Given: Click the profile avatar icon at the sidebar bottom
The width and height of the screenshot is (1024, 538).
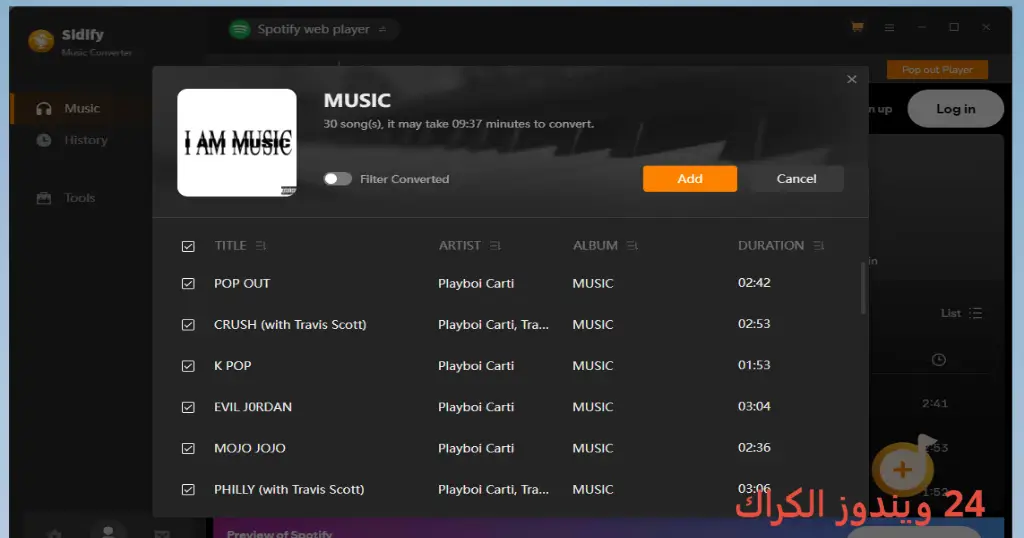Looking at the screenshot, I should click(108, 531).
